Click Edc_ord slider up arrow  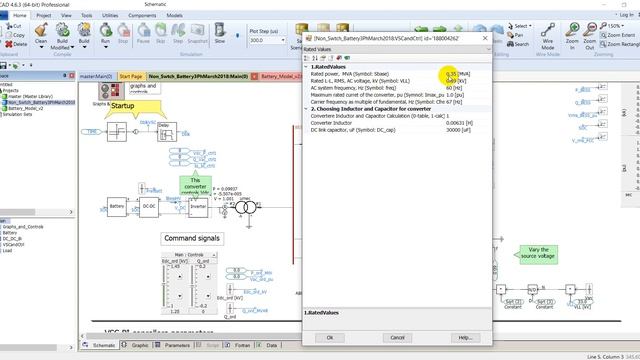coord(180,277)
